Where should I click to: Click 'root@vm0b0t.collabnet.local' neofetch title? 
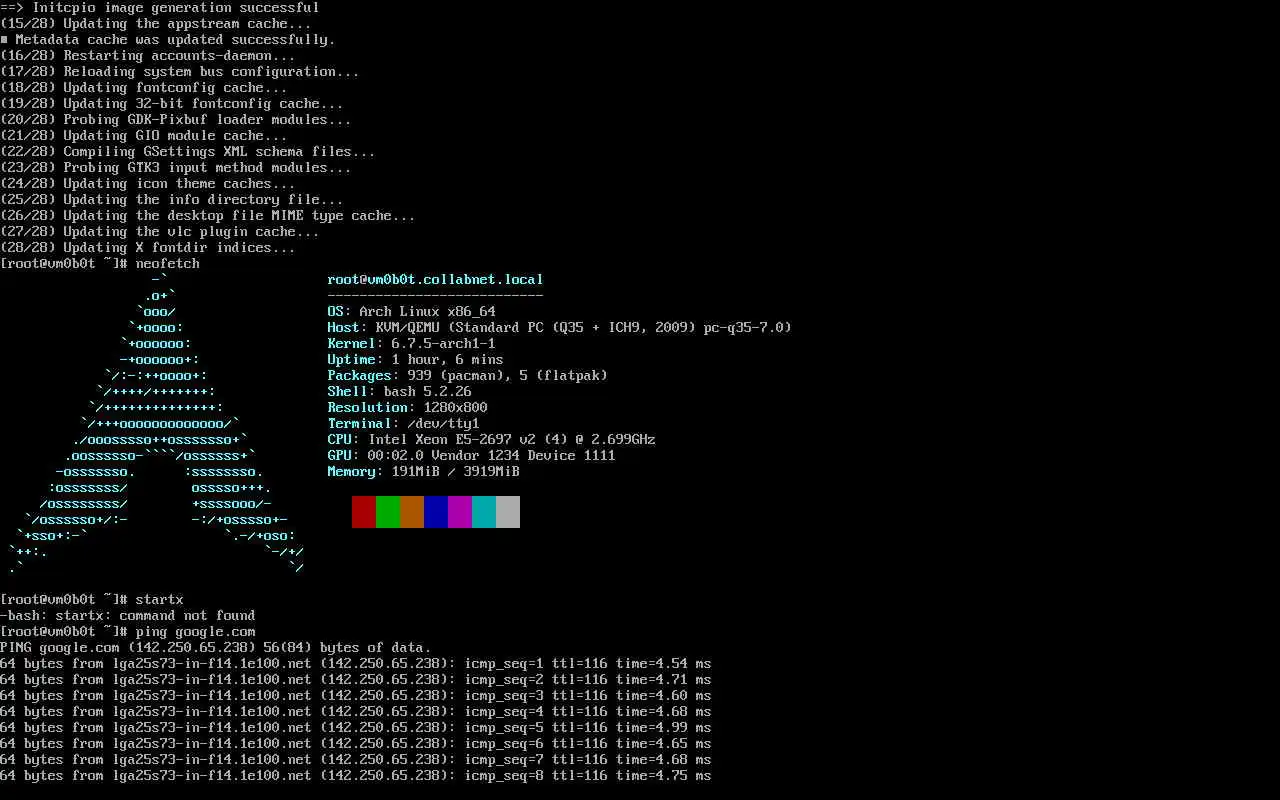tap(435, 280)
